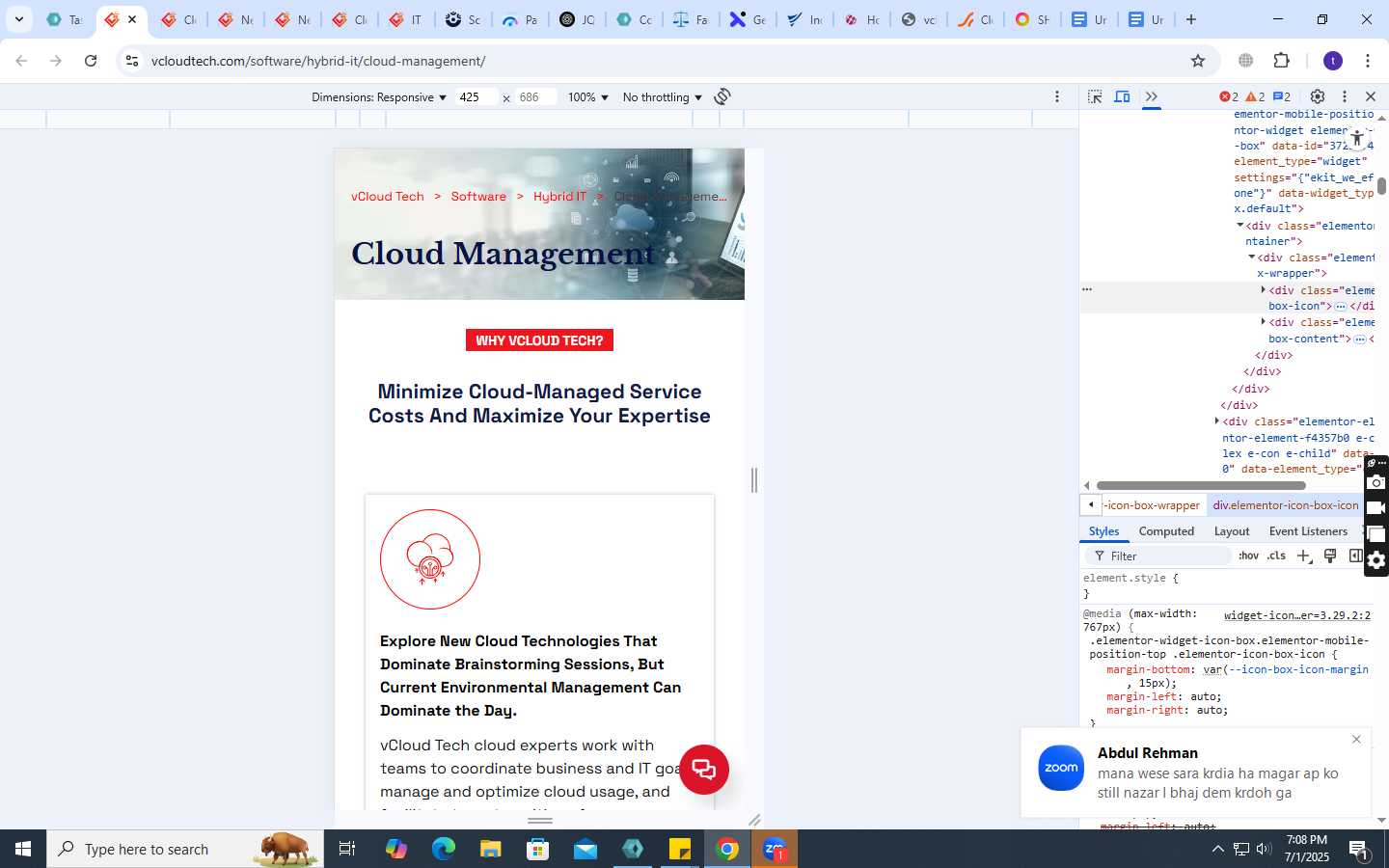Click the accessibility figure icon in Elements
The height and width of the screenshot is (868, 1389).
[x=1356, y=139]
